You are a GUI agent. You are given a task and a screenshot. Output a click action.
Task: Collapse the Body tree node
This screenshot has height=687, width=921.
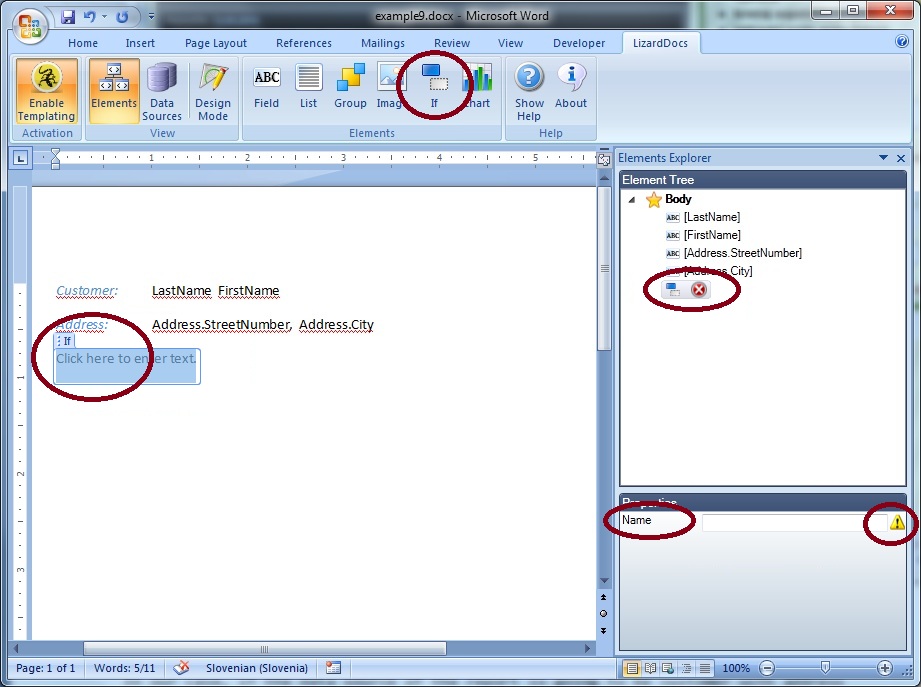(x=632, y=200)
